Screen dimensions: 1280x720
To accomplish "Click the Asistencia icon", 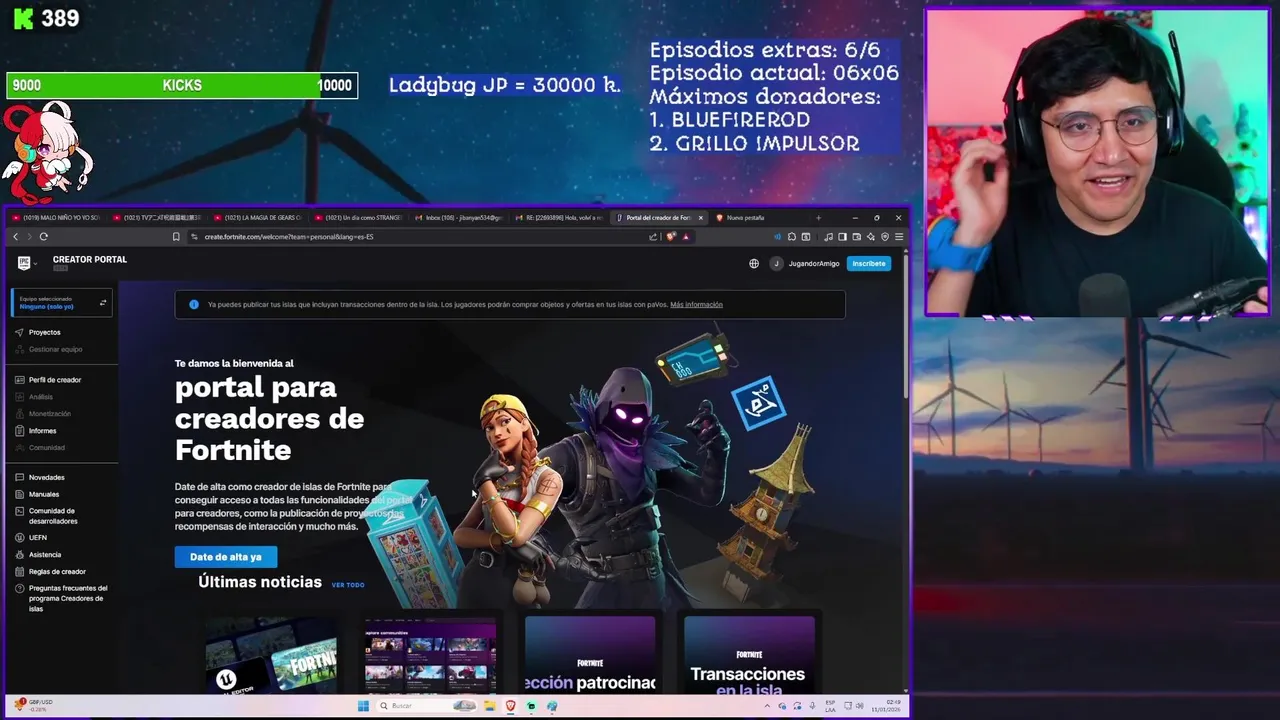I will pyautogui.click(x=20, y=555).
